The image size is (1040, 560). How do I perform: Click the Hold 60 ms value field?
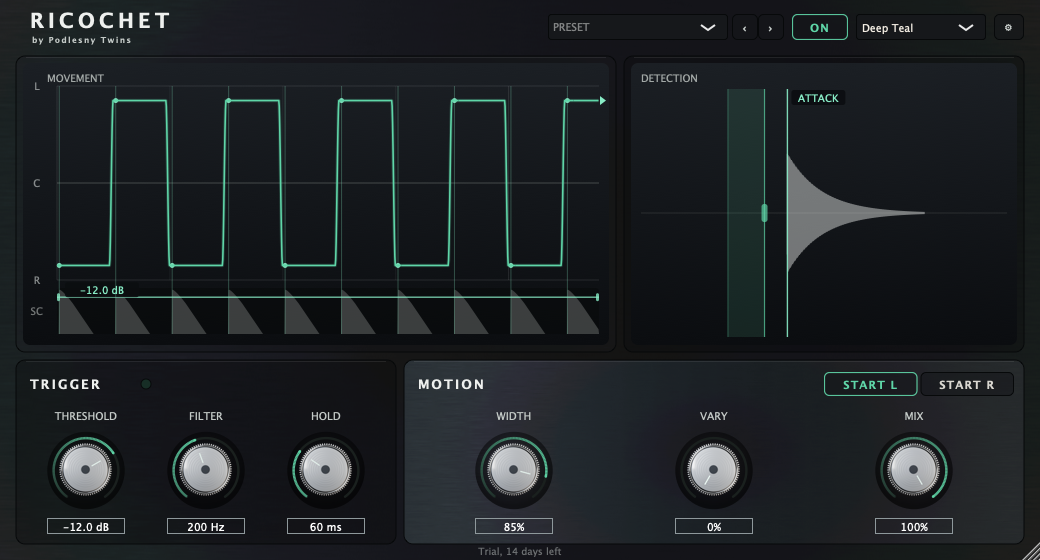point(326,527)
